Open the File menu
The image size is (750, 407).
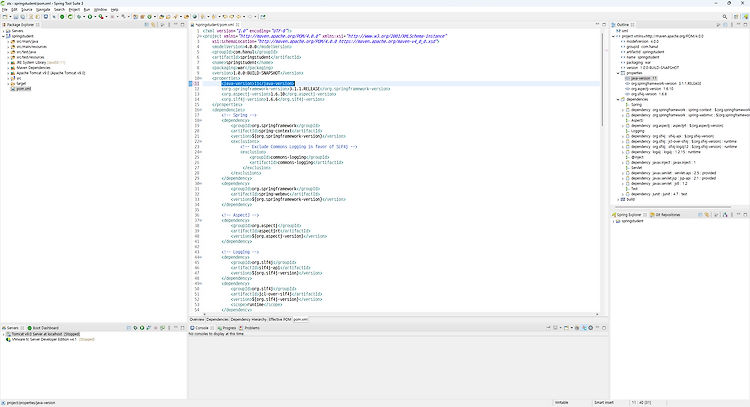click(x=4, y=10)
